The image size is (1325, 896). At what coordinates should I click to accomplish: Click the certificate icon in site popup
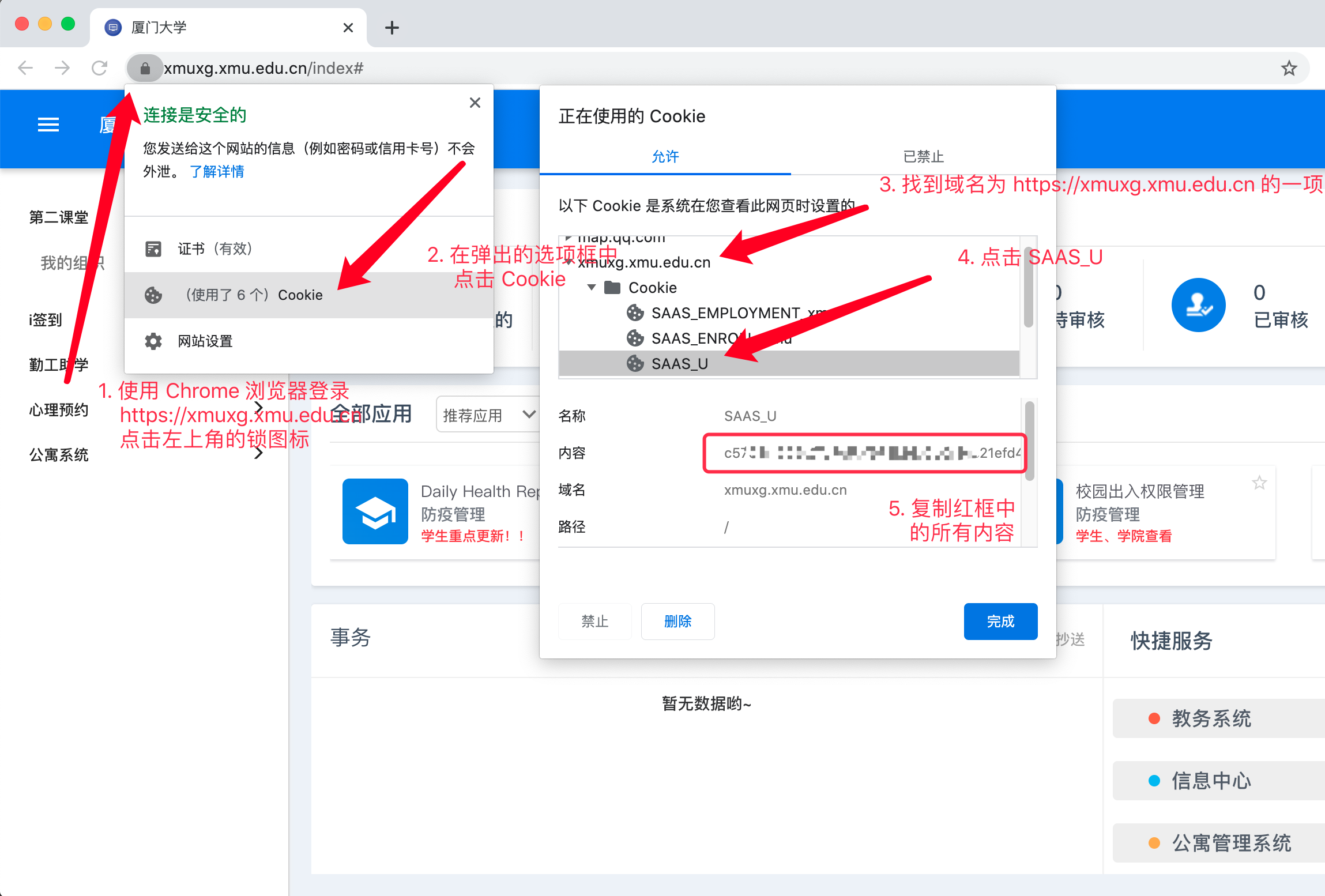point(153,249)
